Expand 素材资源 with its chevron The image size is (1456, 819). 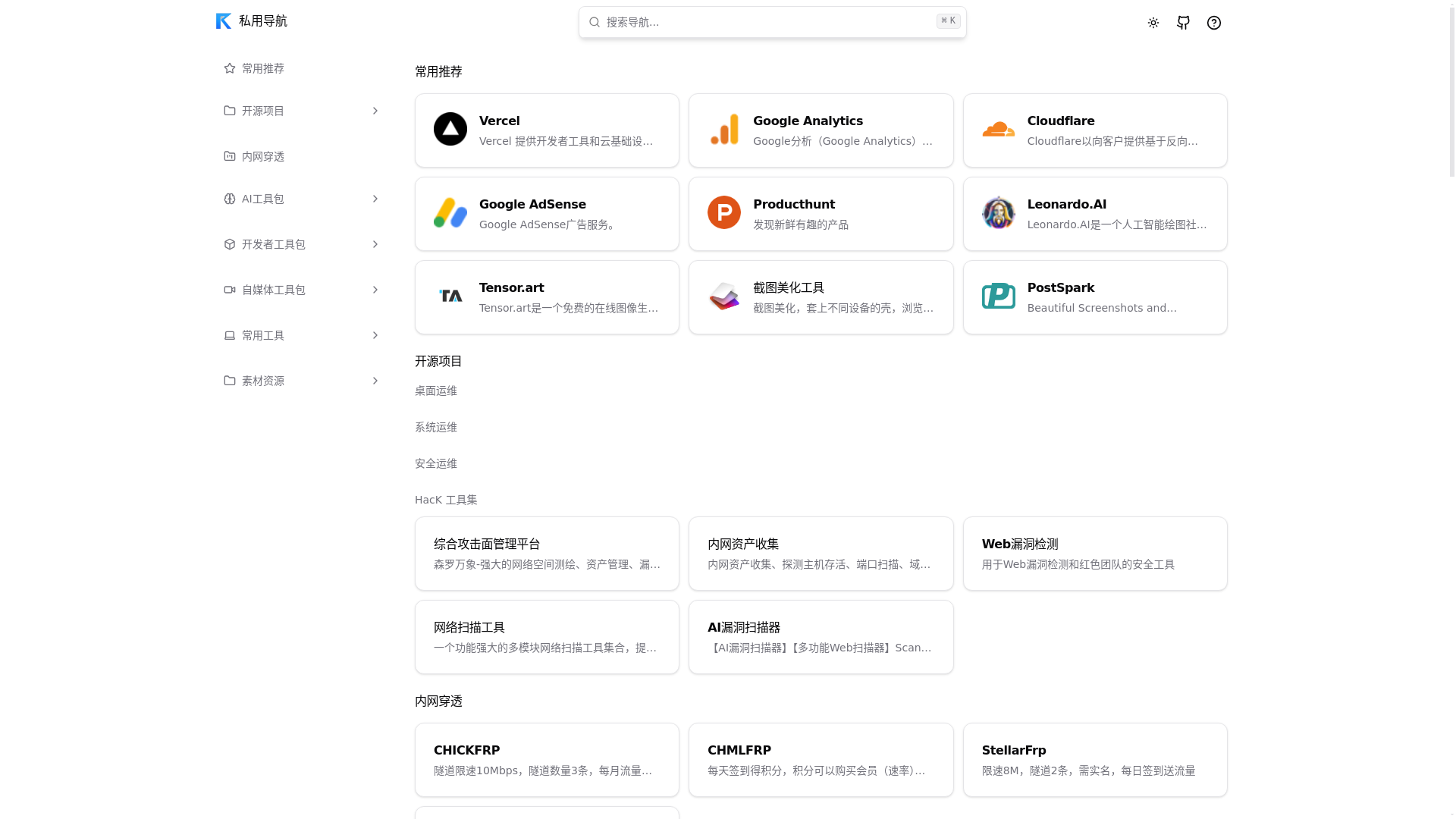[x=375, y=381]
